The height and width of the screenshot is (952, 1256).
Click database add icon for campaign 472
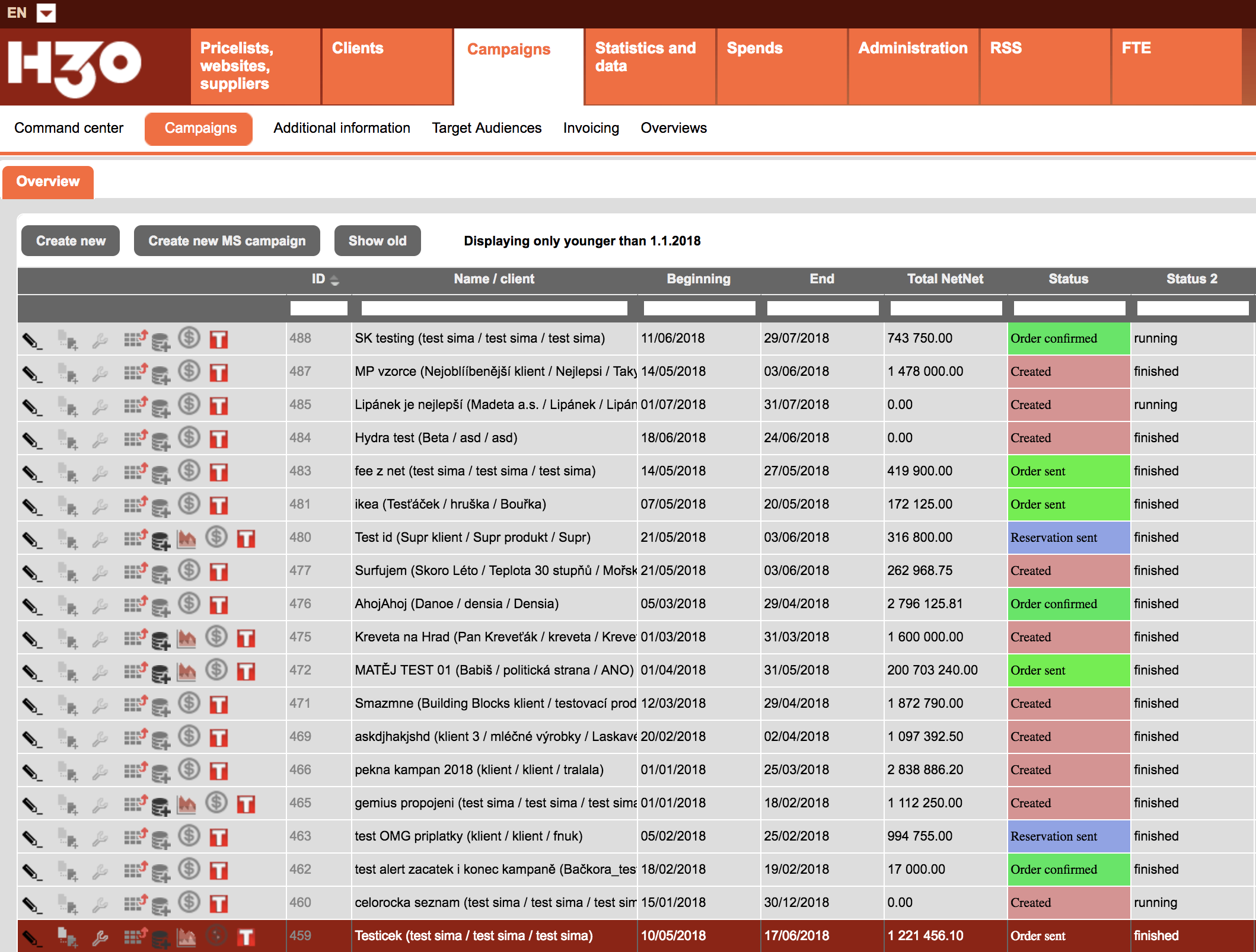pos(160,673)
